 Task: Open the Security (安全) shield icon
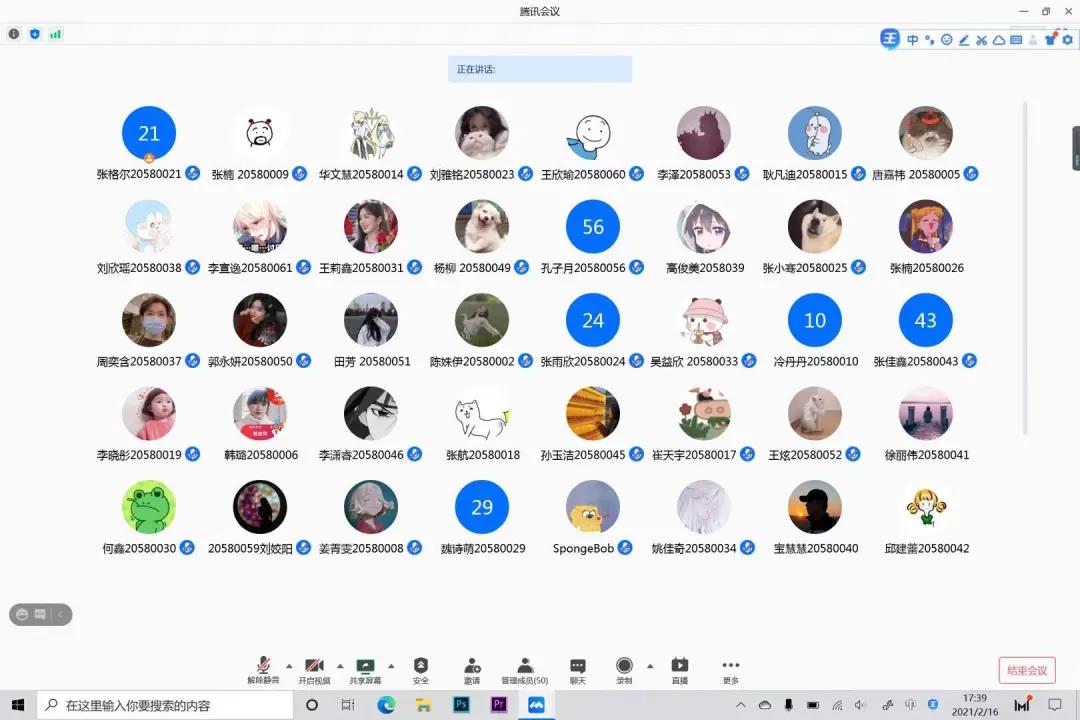pos(421,667)
